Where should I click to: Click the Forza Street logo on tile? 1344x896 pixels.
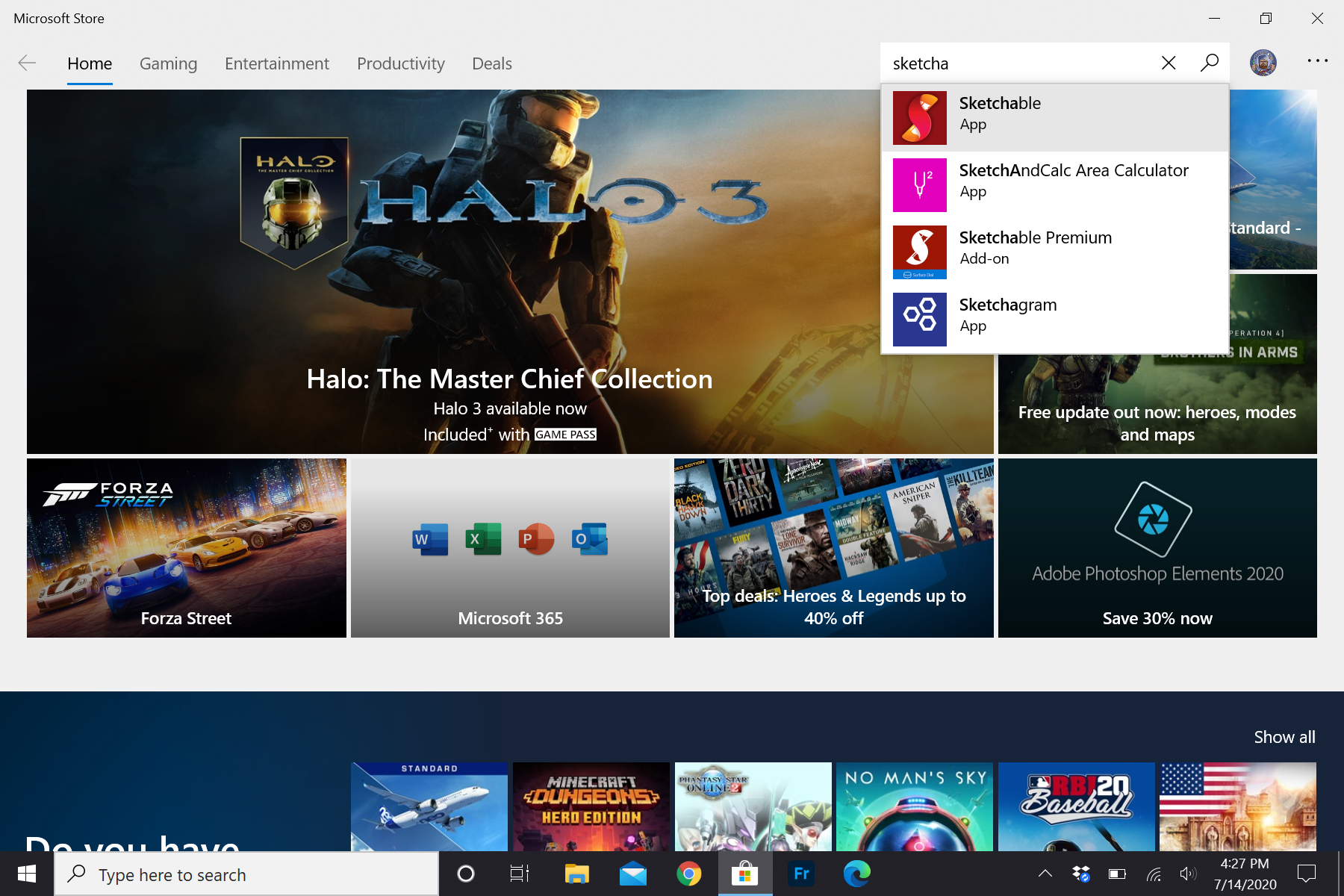109,494
